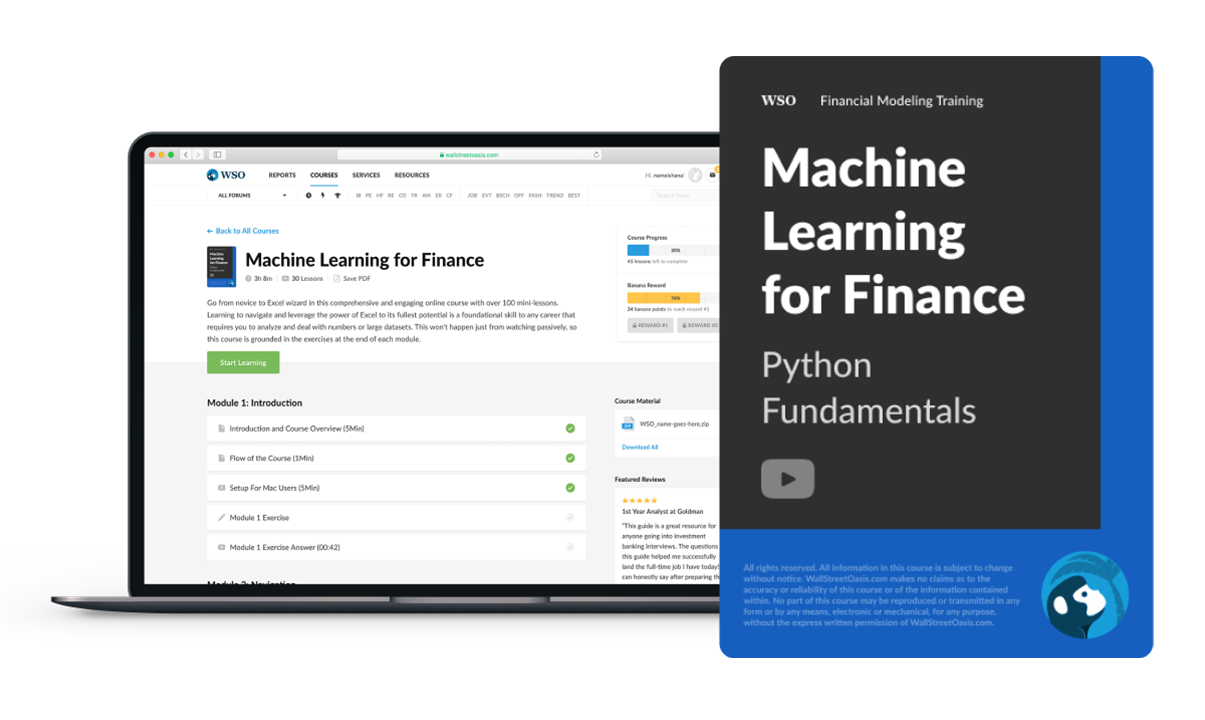Click the clock icon in forum bar
Viewport: 1205px width, 720px height.
308,196
